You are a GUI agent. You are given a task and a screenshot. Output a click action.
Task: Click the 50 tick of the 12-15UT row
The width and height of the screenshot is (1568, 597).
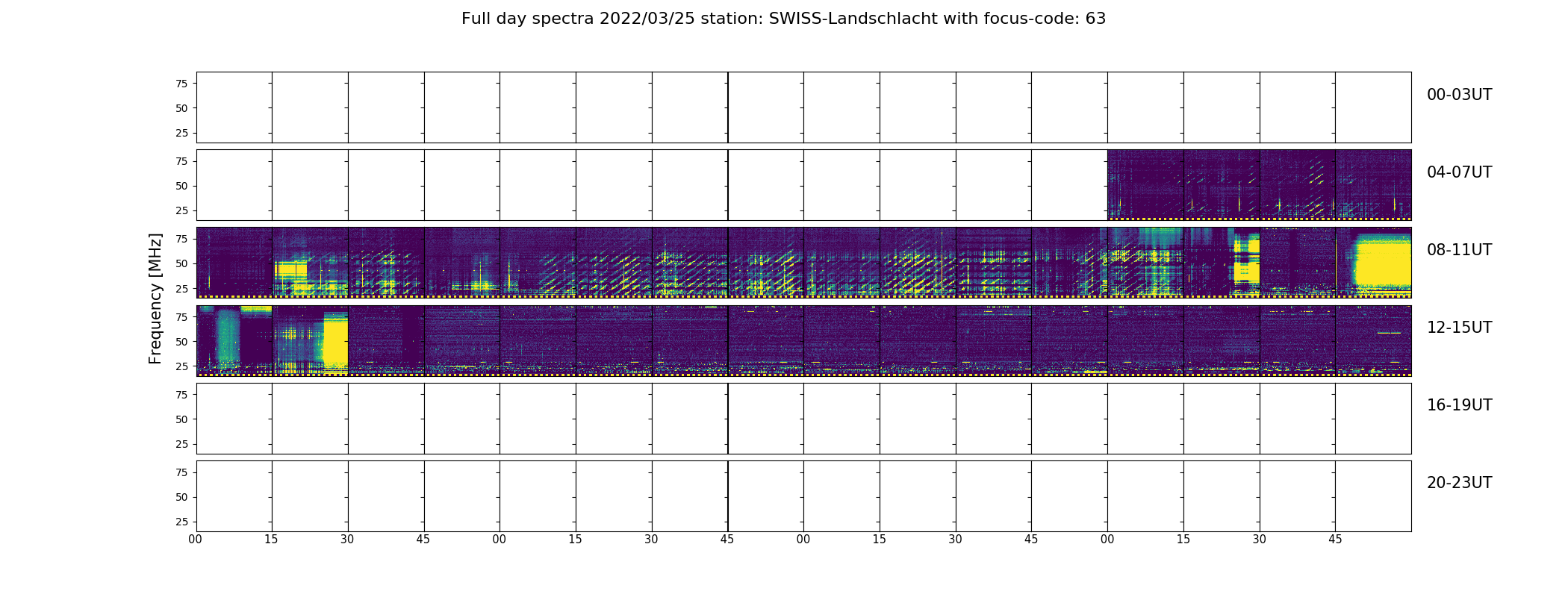(181, 341)
